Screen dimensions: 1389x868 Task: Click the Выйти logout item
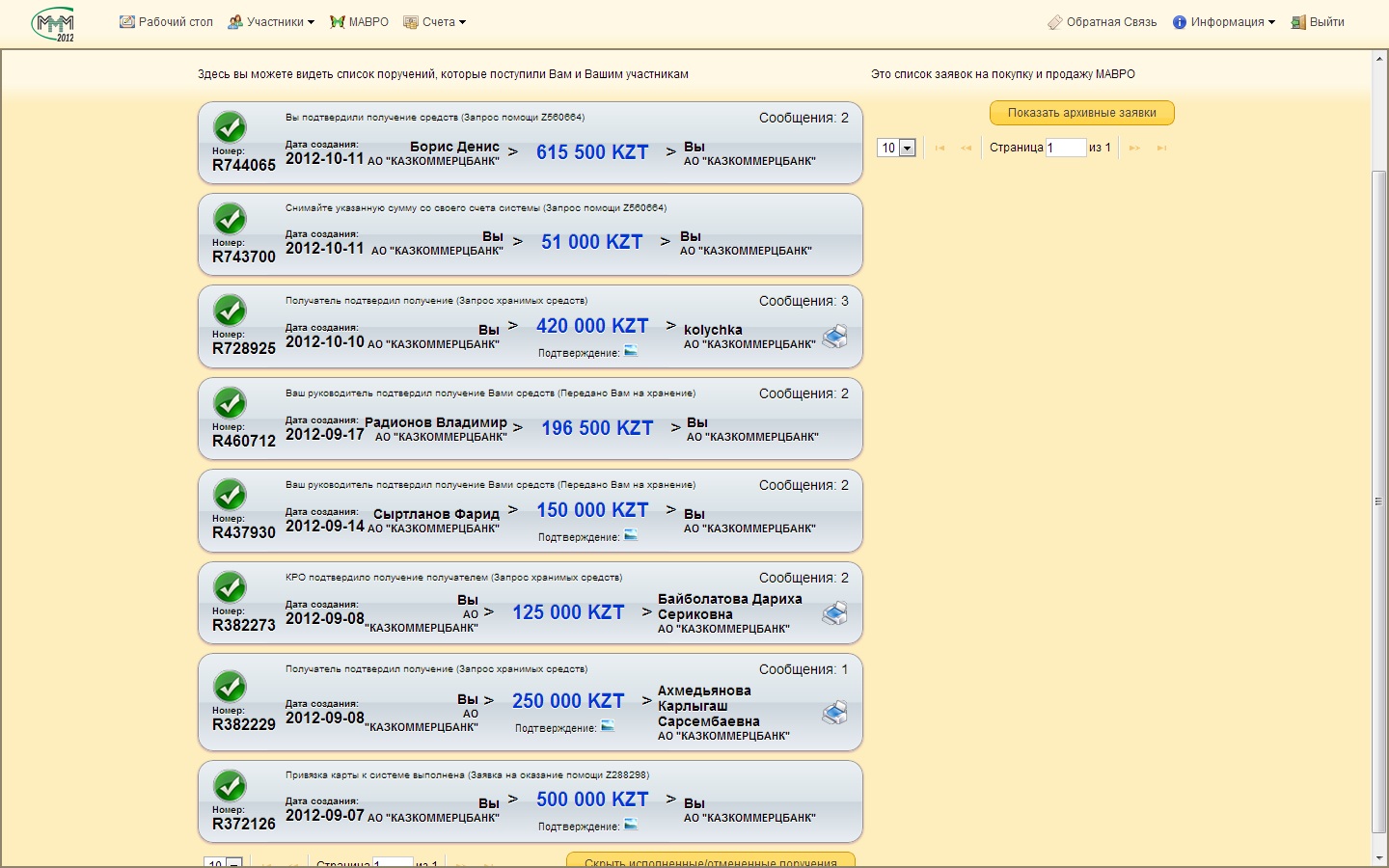[x=1318, y=22]
